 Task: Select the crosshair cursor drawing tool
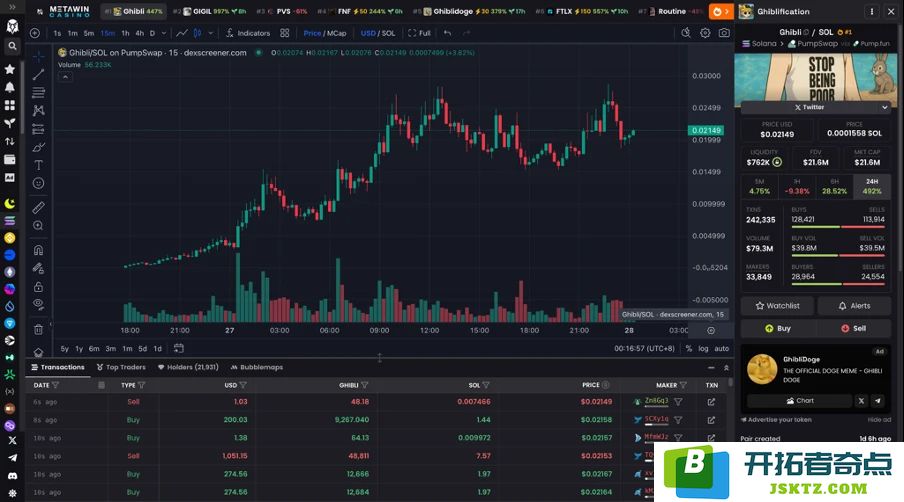[39, 56]
